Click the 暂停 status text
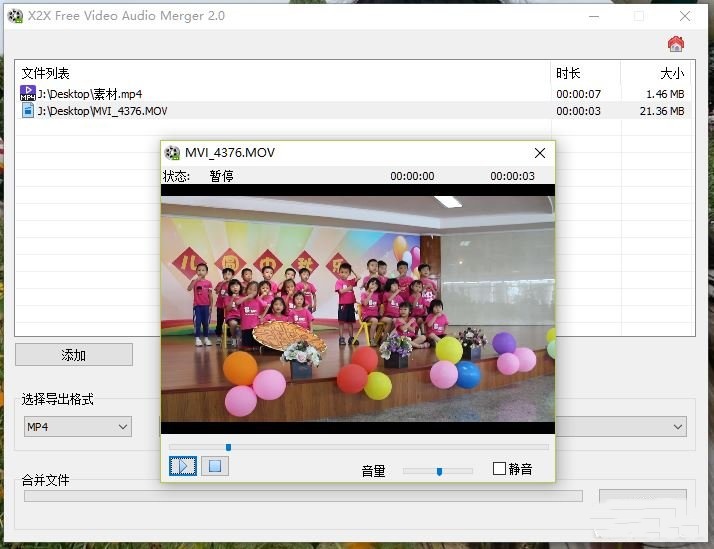This screenshot has width=714, height=549. point(221,176)
